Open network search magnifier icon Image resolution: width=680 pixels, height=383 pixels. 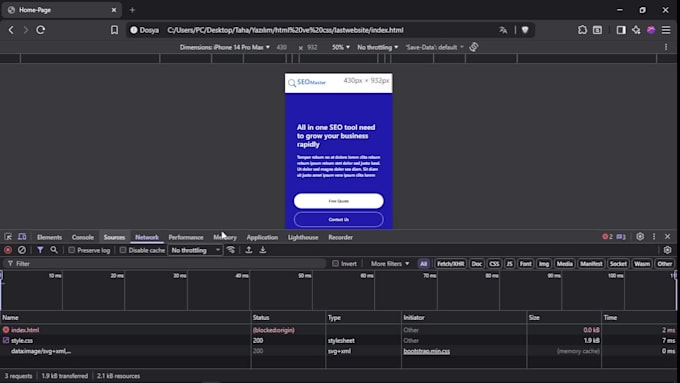pos(54,250)
